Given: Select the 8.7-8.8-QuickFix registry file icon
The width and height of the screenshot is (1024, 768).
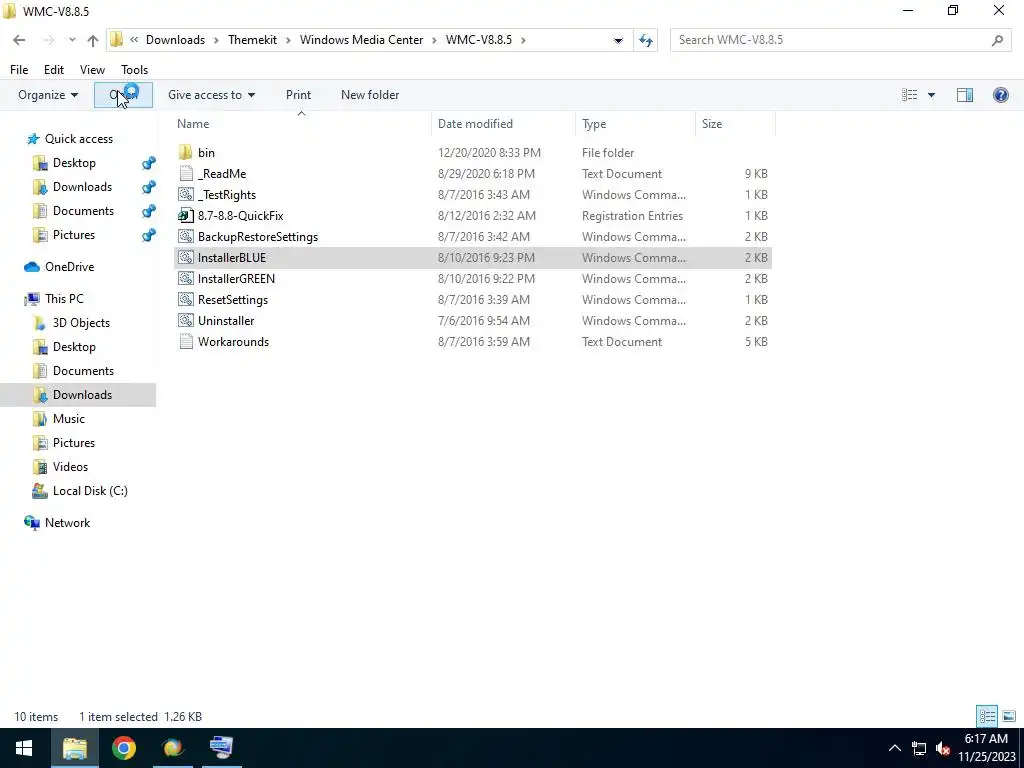Looking at the screenshot, I should click(186, 216).
